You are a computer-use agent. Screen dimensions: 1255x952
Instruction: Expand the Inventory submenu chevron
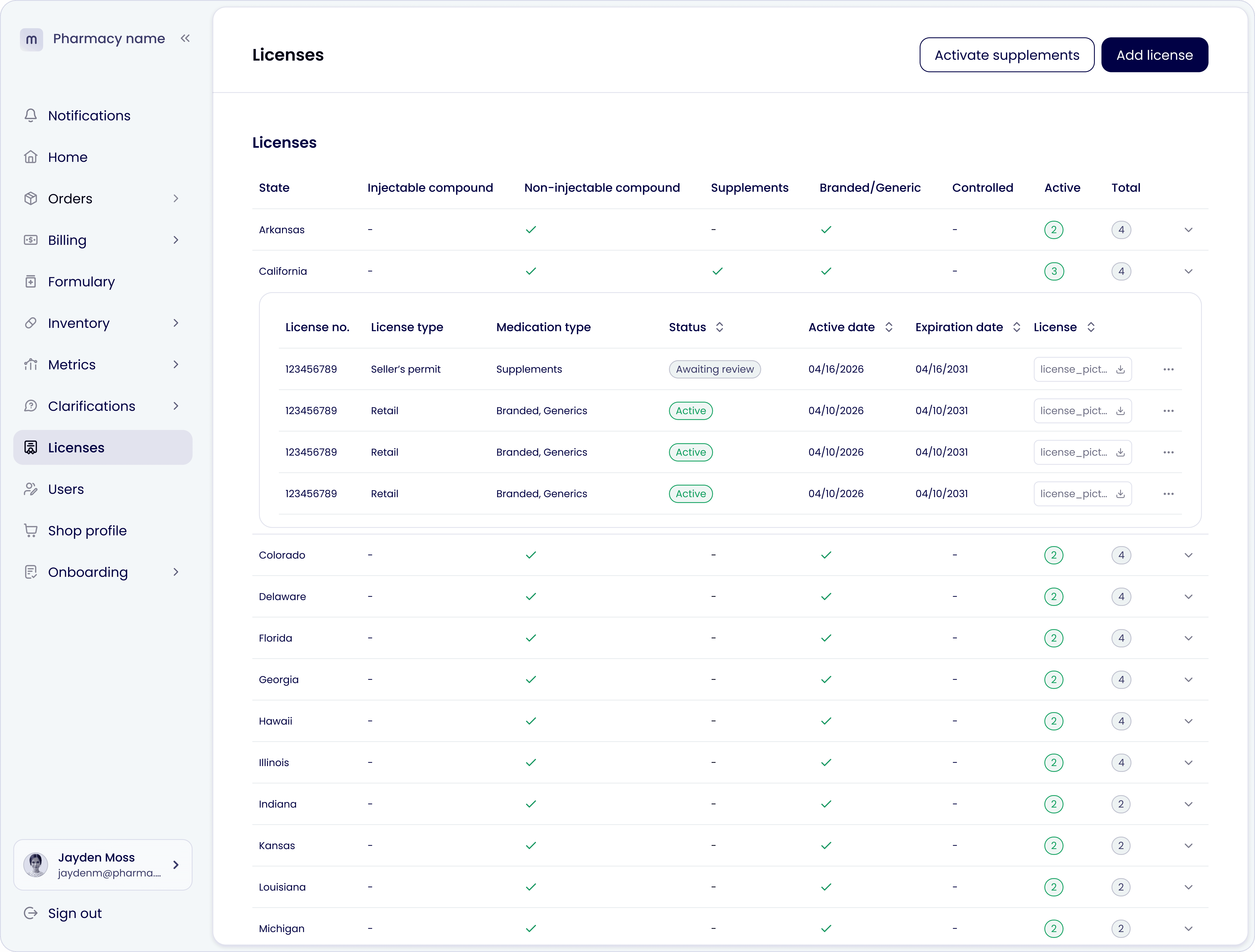pyautogui.click(x=176, y=323)
